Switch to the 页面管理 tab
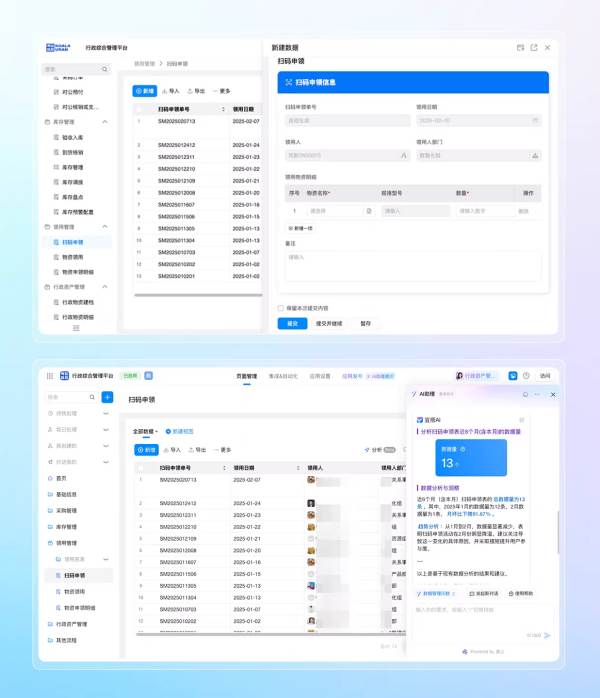 247,376
